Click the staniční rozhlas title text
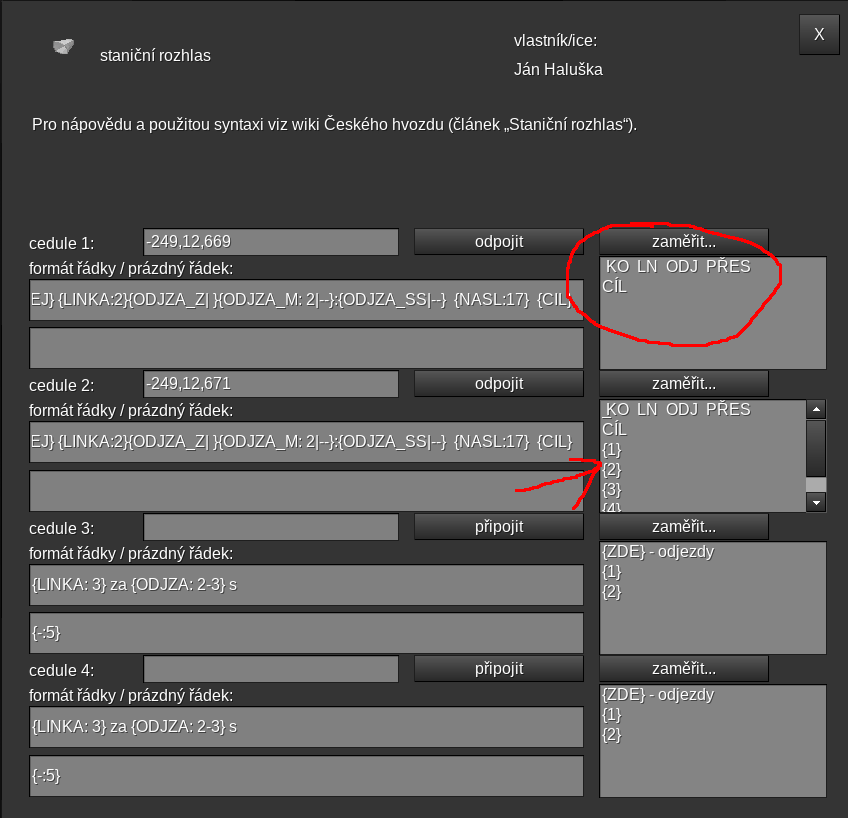This screenshot has width=848, height=818. [x=155, y=56]
